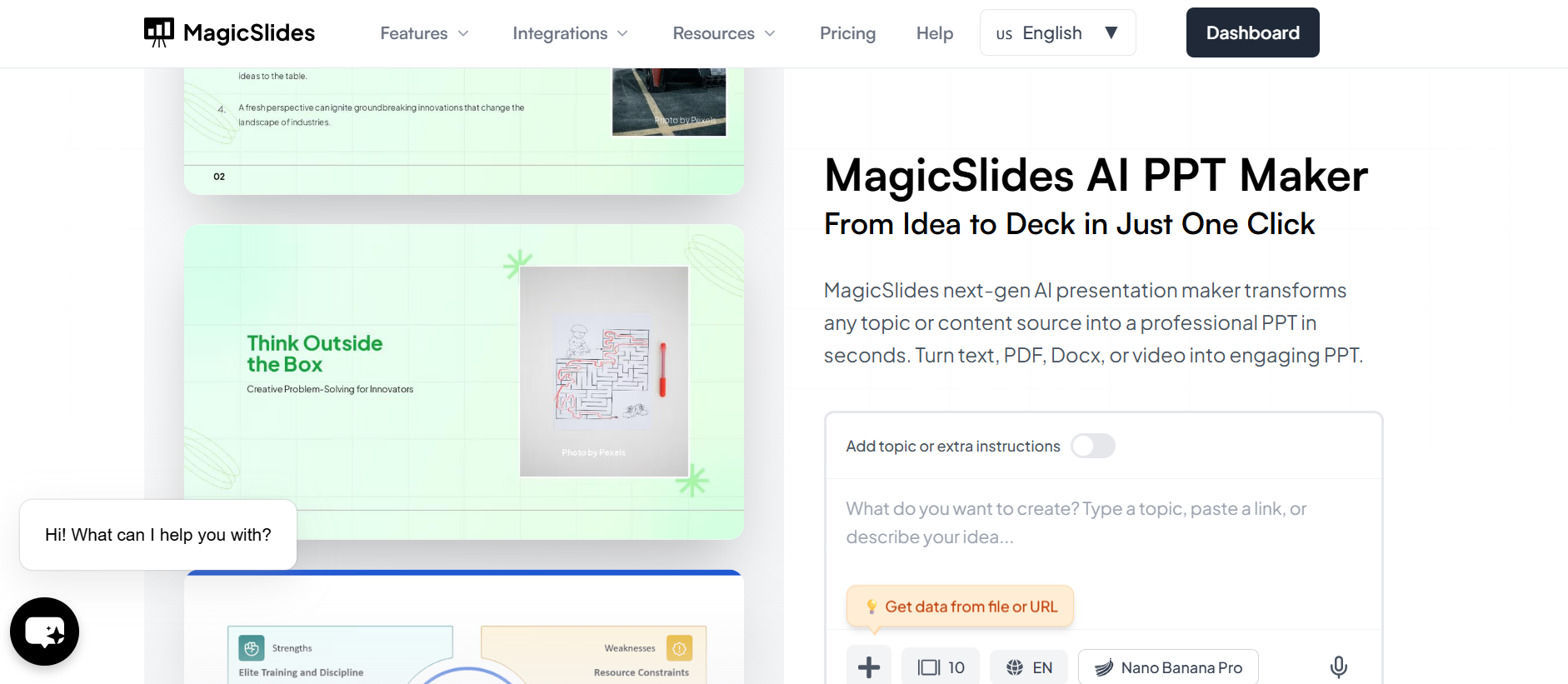This screenshot has height=684, width=1568.
Task: Click the 'MagicSlides AI PPT Maker' heading
Action: tap(1096, 176)
